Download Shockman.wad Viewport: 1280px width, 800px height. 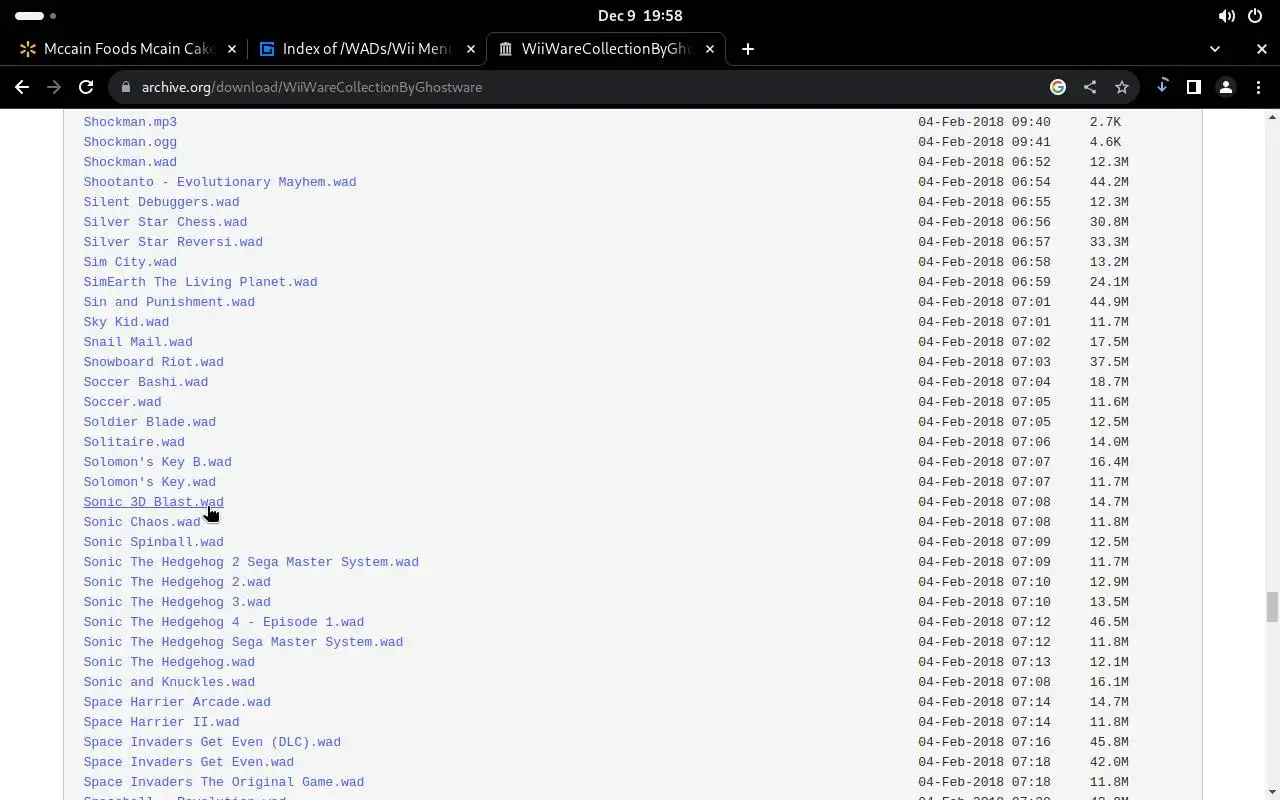pos(130,162)
